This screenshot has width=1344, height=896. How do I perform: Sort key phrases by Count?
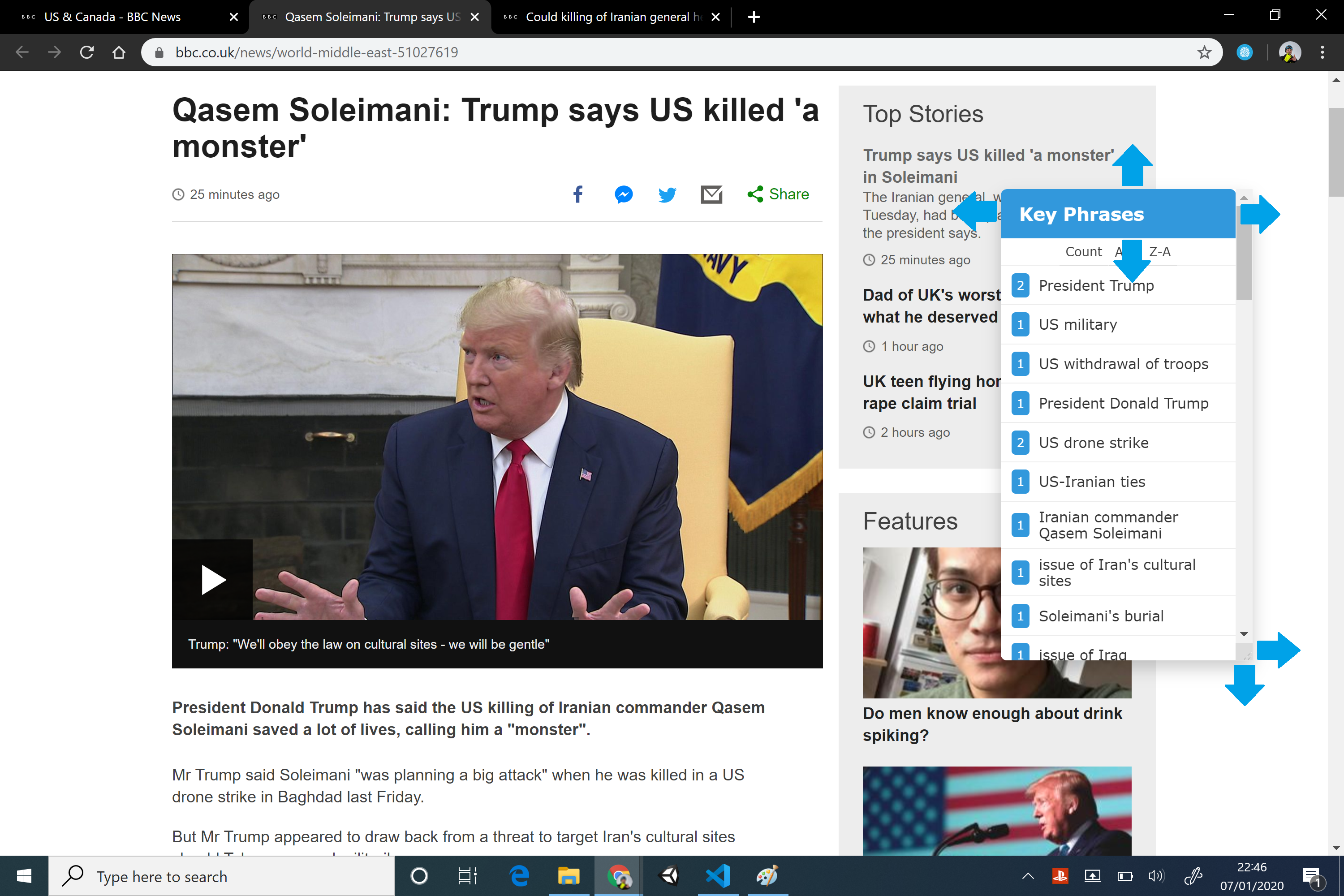click(x=1083, y=251)
